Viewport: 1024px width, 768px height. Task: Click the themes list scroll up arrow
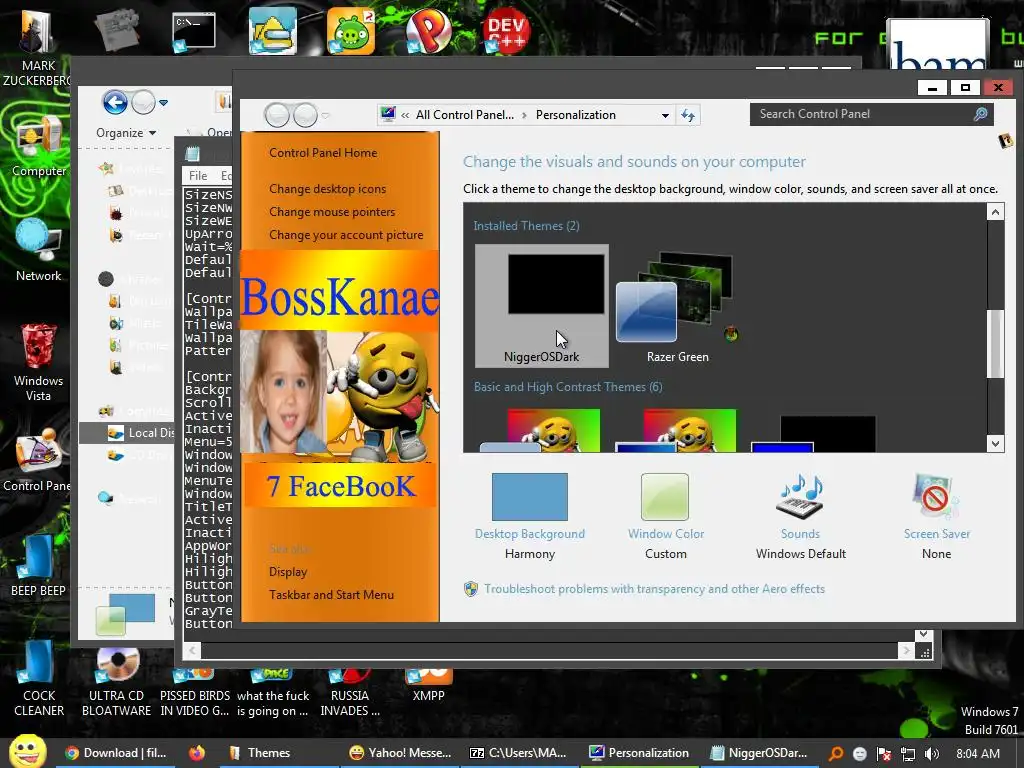coord(995,212)
